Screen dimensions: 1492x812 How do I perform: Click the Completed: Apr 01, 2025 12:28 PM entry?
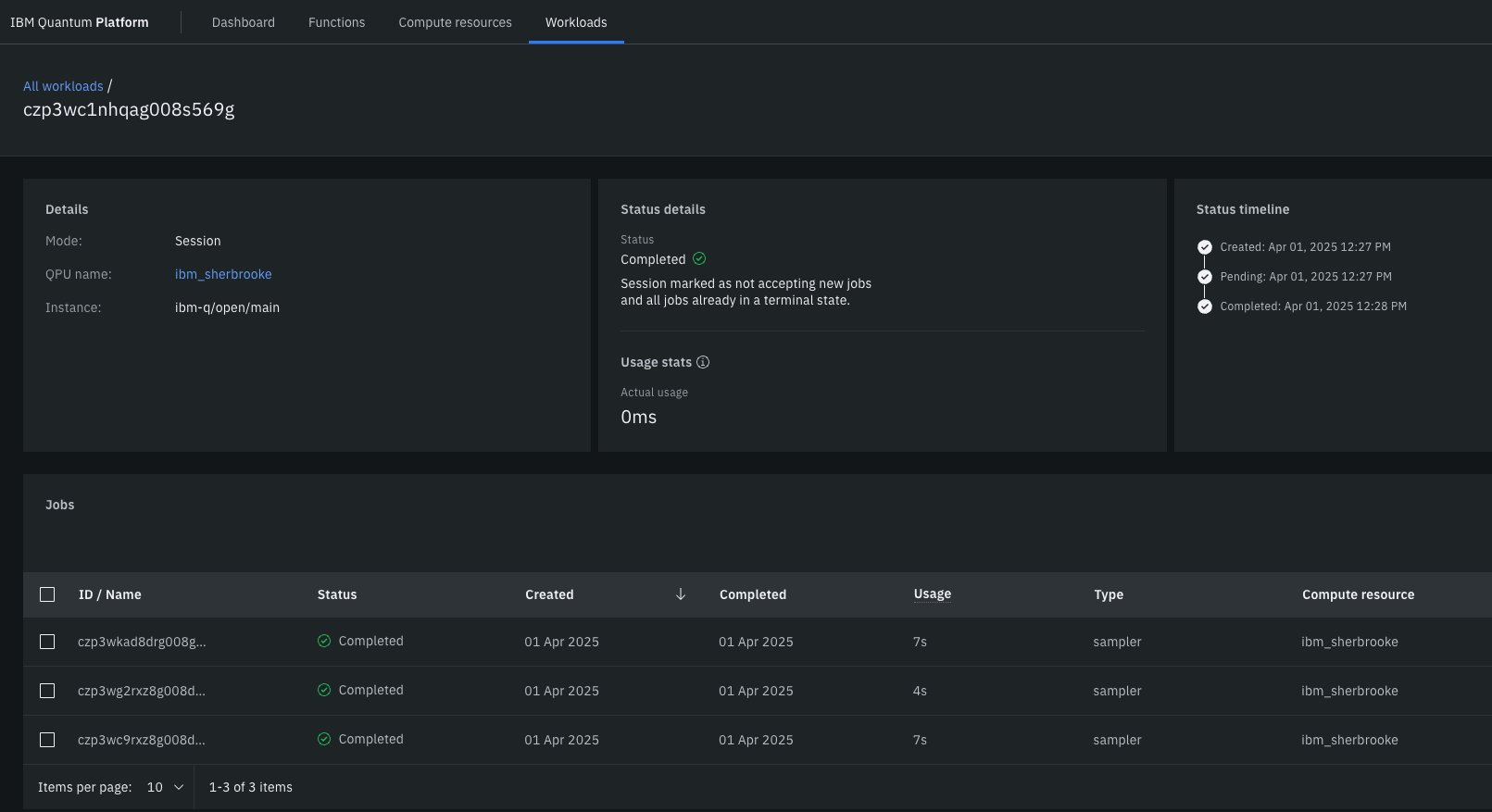(x=1313, y=306)
